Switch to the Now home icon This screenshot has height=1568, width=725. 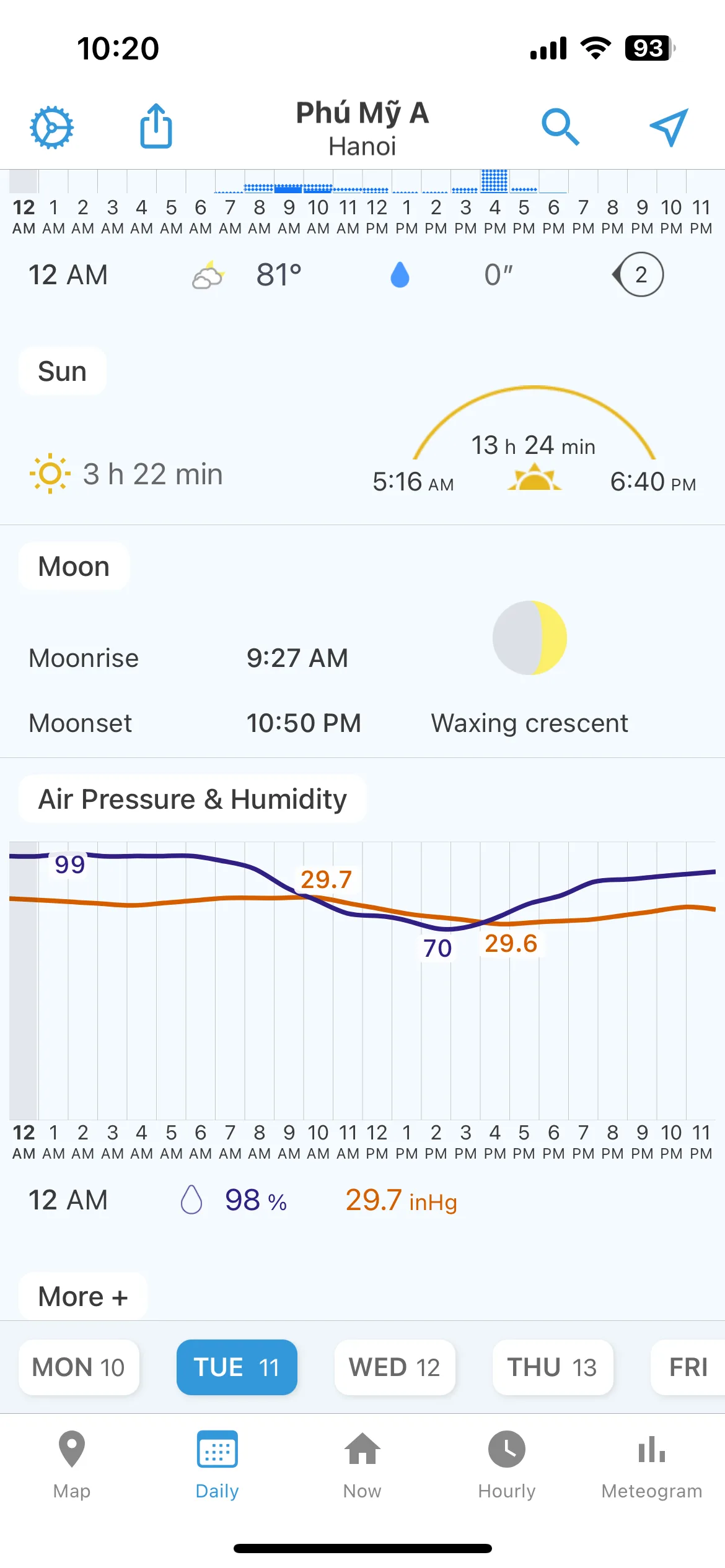pos(362,1465)
